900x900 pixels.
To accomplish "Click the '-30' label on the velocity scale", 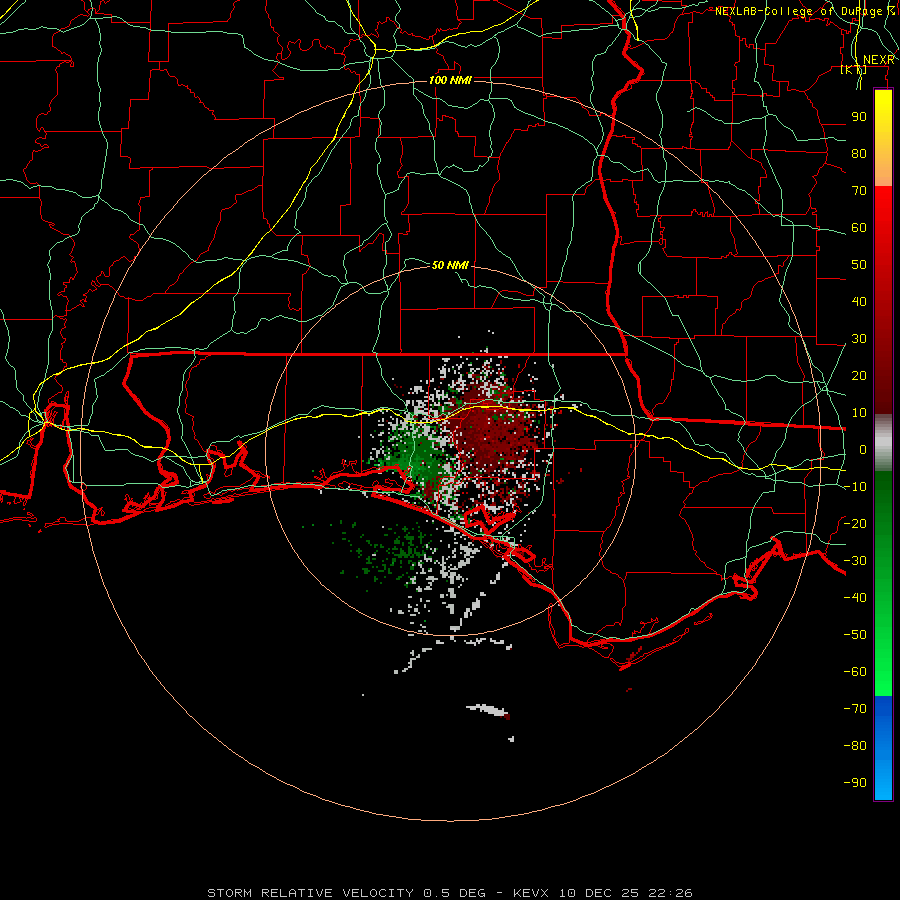I will coord(855,561).
